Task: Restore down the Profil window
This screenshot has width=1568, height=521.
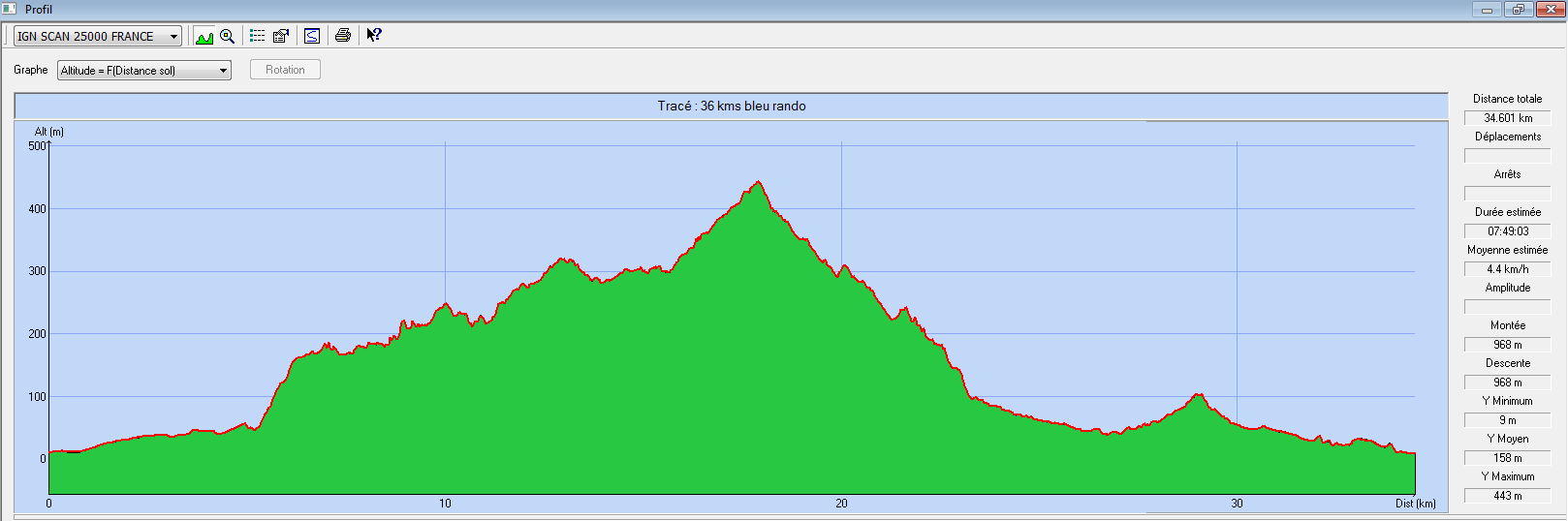Action: pyautogui.click(x=1519, y=10)
